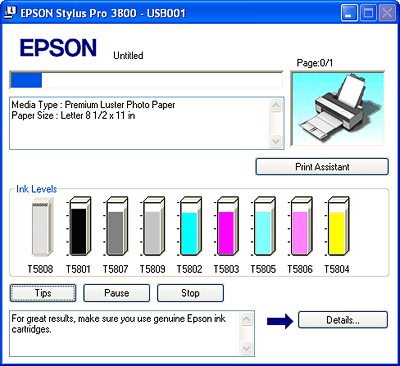Click up arrow in media info scrollbar

point(276,106)
